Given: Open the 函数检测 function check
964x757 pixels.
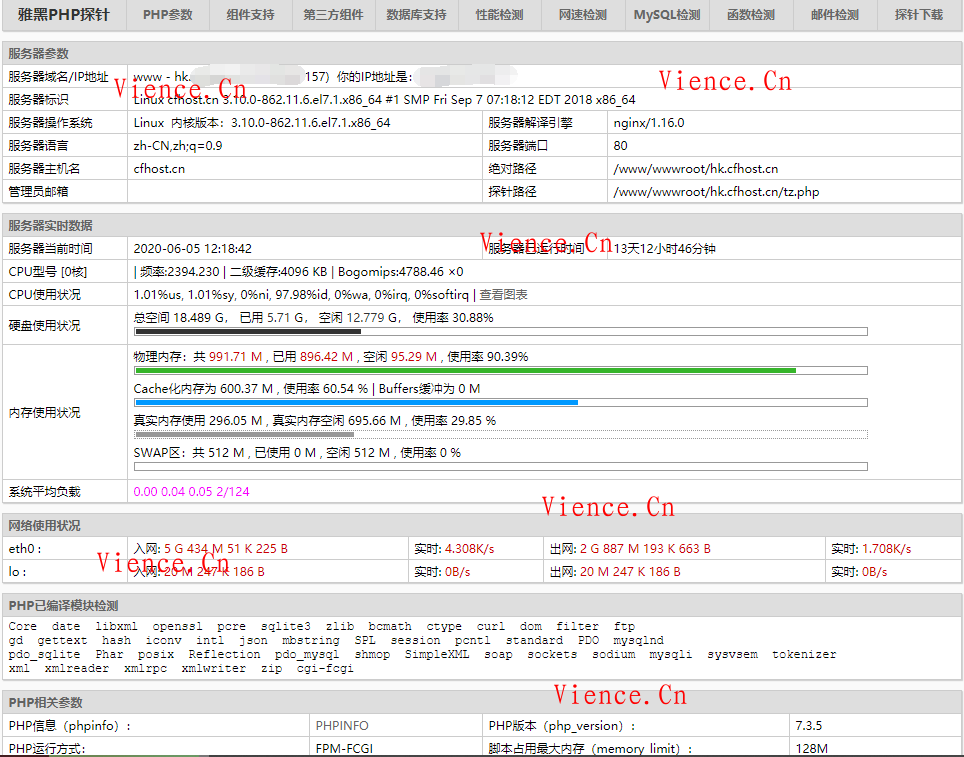Looking at the screenshot, I should point(749,15).
